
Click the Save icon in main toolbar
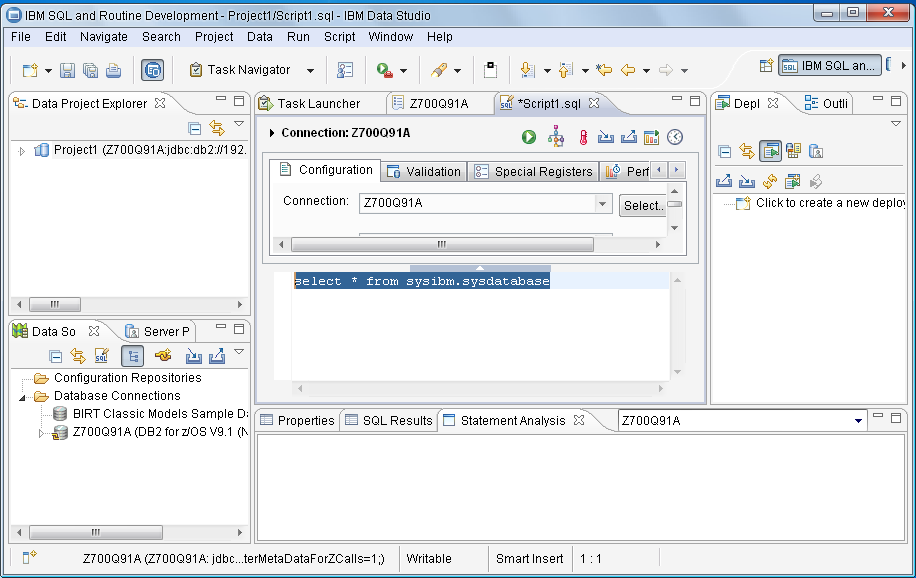tap(68, 71)
